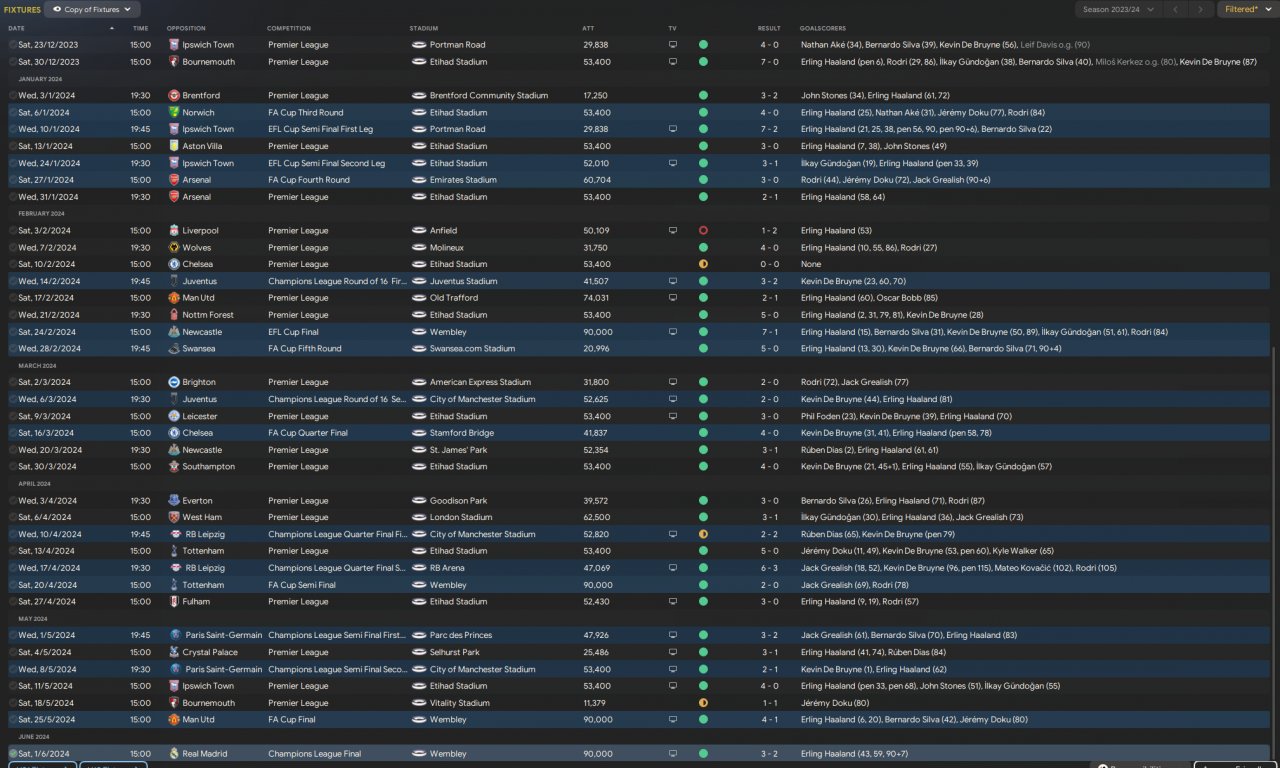Image resolution: width=1280 pixels, height=768 pixels.
Task: Open the West Ham club badge
Action: click(174, 518)
